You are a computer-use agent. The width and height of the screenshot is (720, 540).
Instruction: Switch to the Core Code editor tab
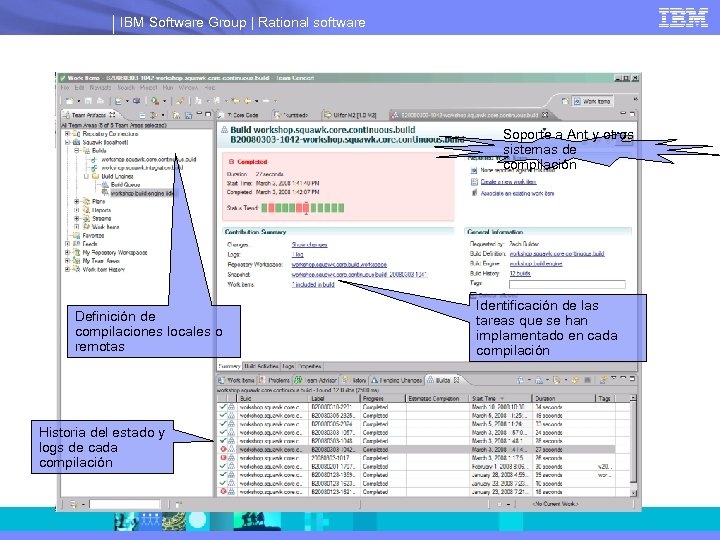[x=241, y=115]
